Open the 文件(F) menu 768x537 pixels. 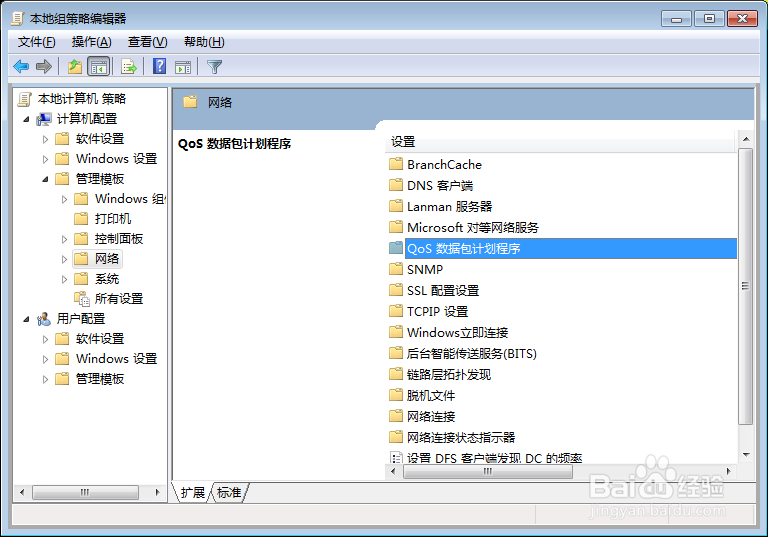[x=36, y=42]
